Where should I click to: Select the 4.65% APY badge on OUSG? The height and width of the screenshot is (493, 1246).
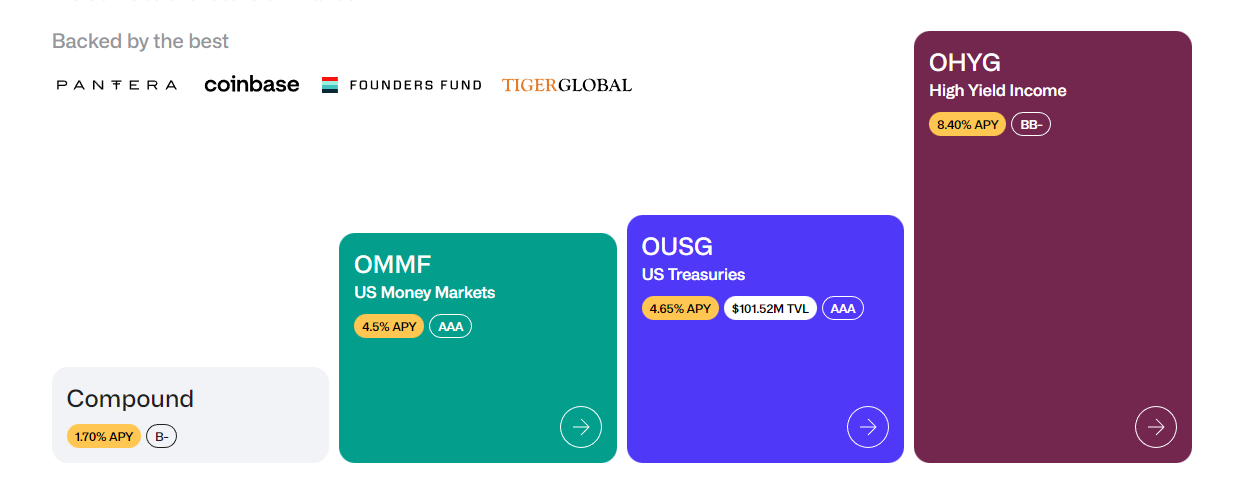click(x=680, y=308)
